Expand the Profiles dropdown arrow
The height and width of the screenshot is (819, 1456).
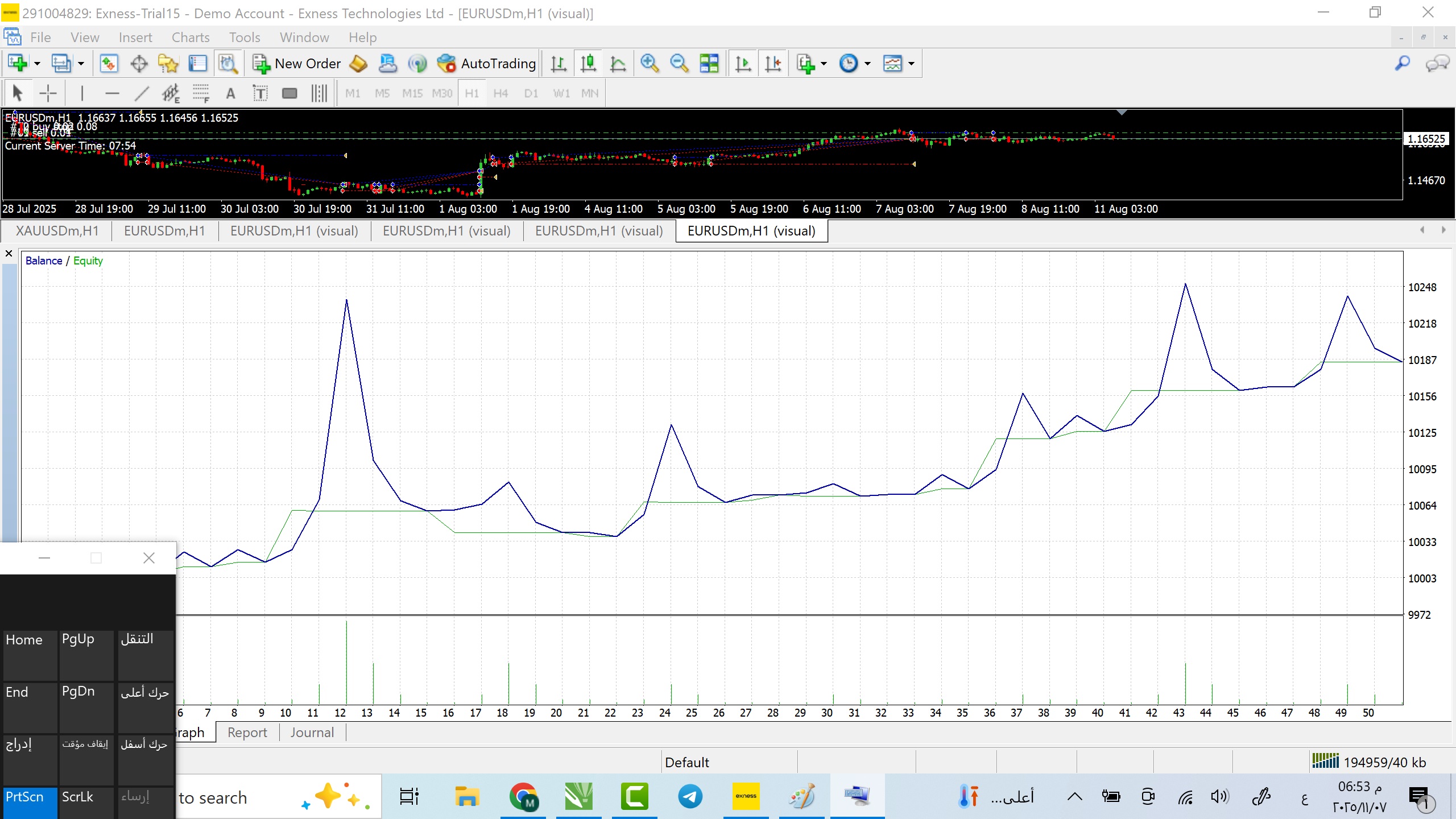81,63
